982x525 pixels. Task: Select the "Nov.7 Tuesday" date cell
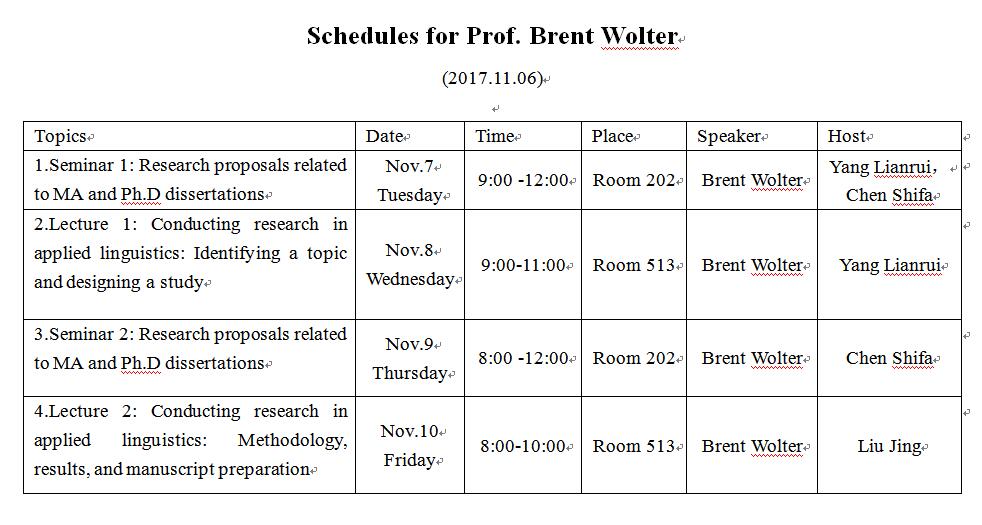point(410,181)
